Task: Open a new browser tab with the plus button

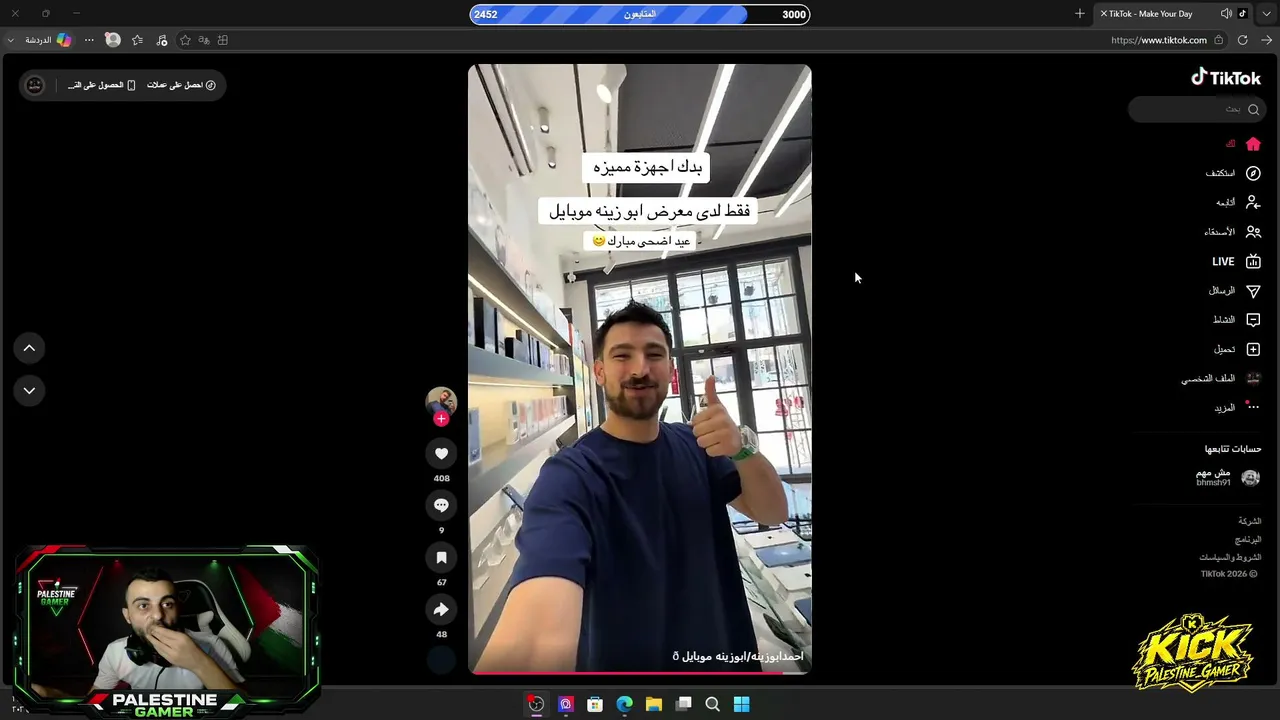Action: [x=1079, y=14]
